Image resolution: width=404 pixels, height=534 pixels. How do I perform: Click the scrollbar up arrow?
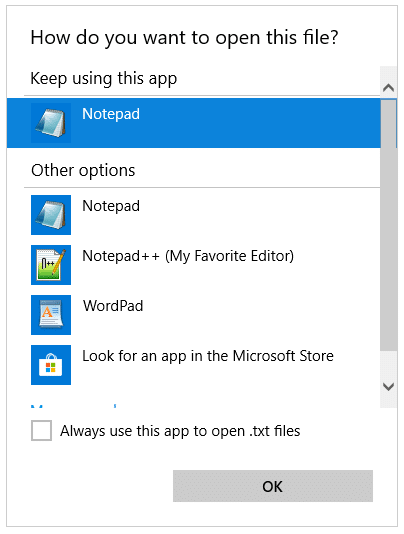tap(388, 88)
